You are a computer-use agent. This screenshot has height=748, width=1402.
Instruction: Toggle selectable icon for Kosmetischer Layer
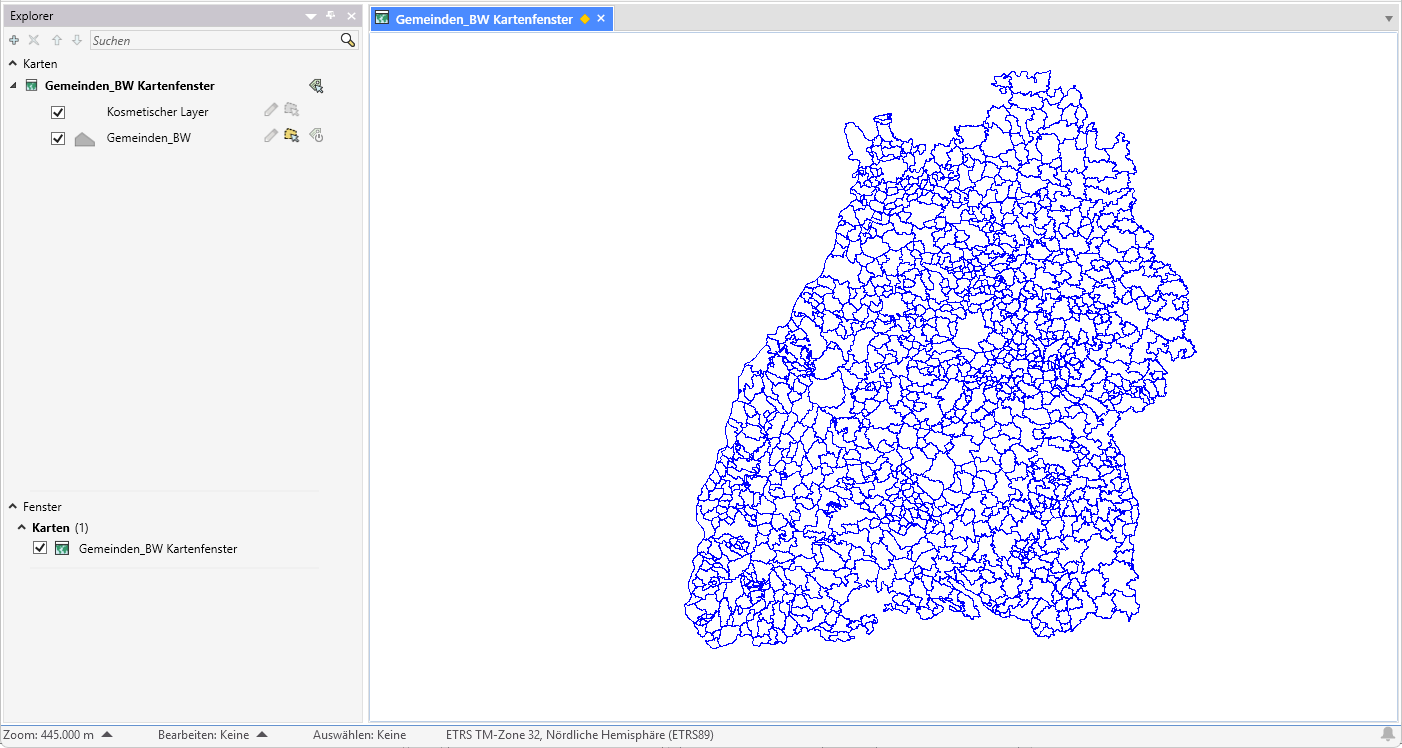coord(292,110)
